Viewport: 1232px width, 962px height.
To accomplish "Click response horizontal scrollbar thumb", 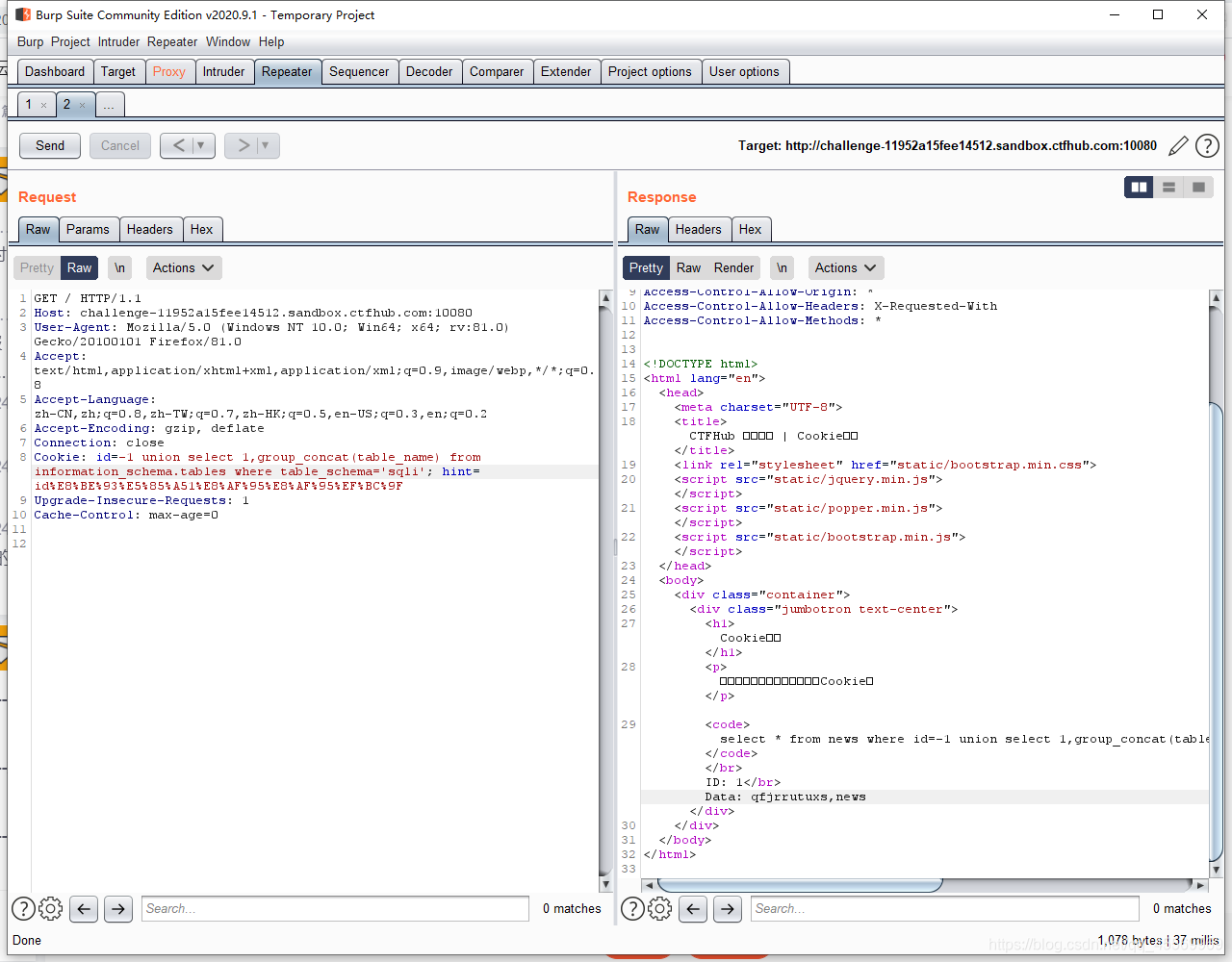I will pyautogui.click(x=799, y=884).
